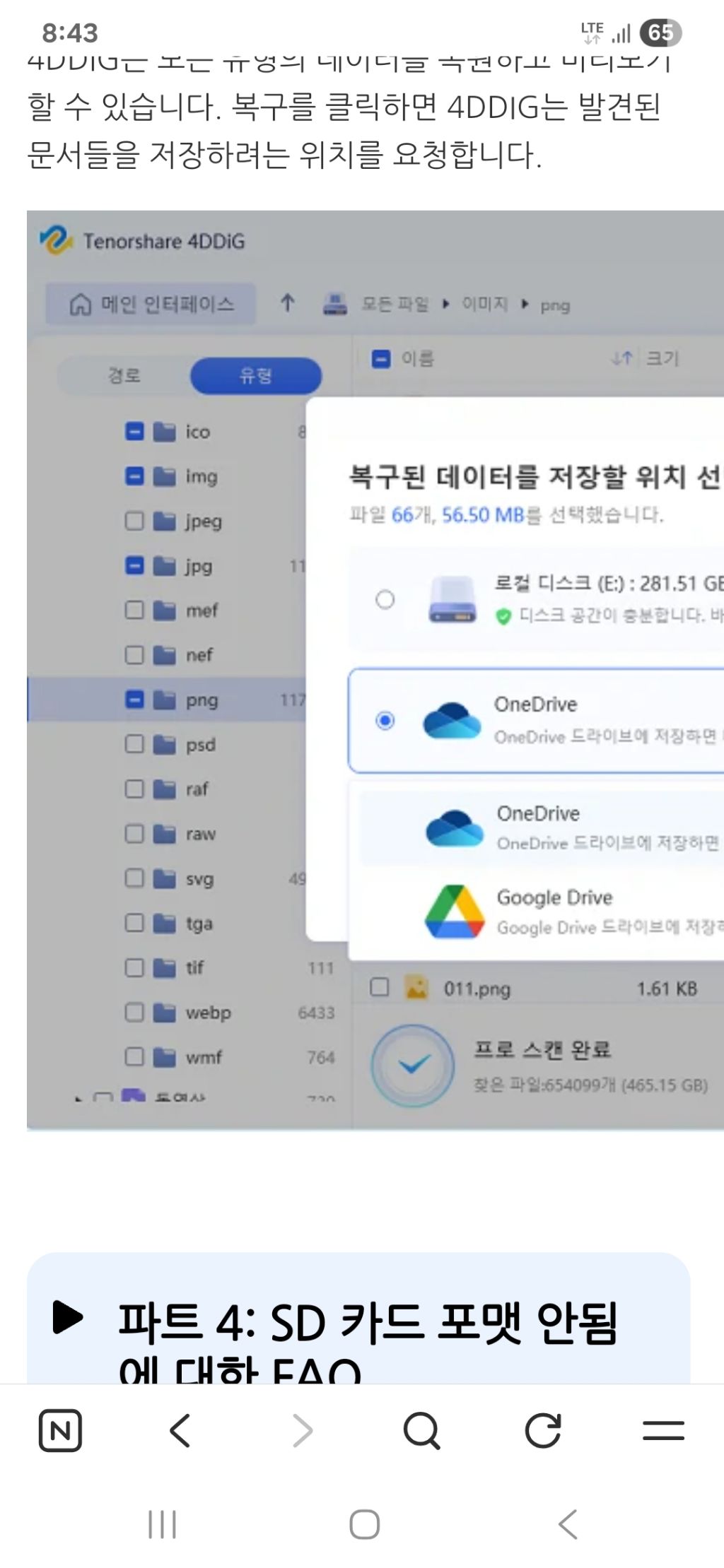Screen dimensions: 724x1568
Task: Switch to the 유형 tab
Action: (255, 375)
